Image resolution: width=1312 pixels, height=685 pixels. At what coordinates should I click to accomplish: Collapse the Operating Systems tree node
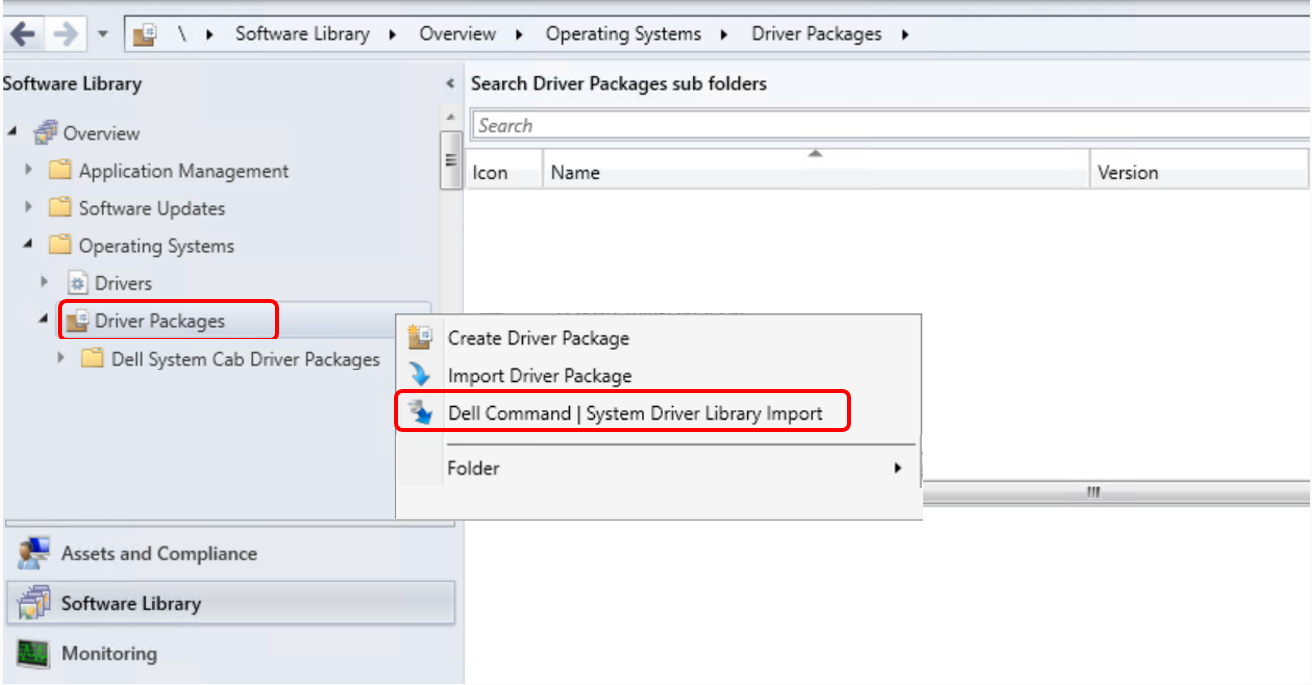coord(27,245)
